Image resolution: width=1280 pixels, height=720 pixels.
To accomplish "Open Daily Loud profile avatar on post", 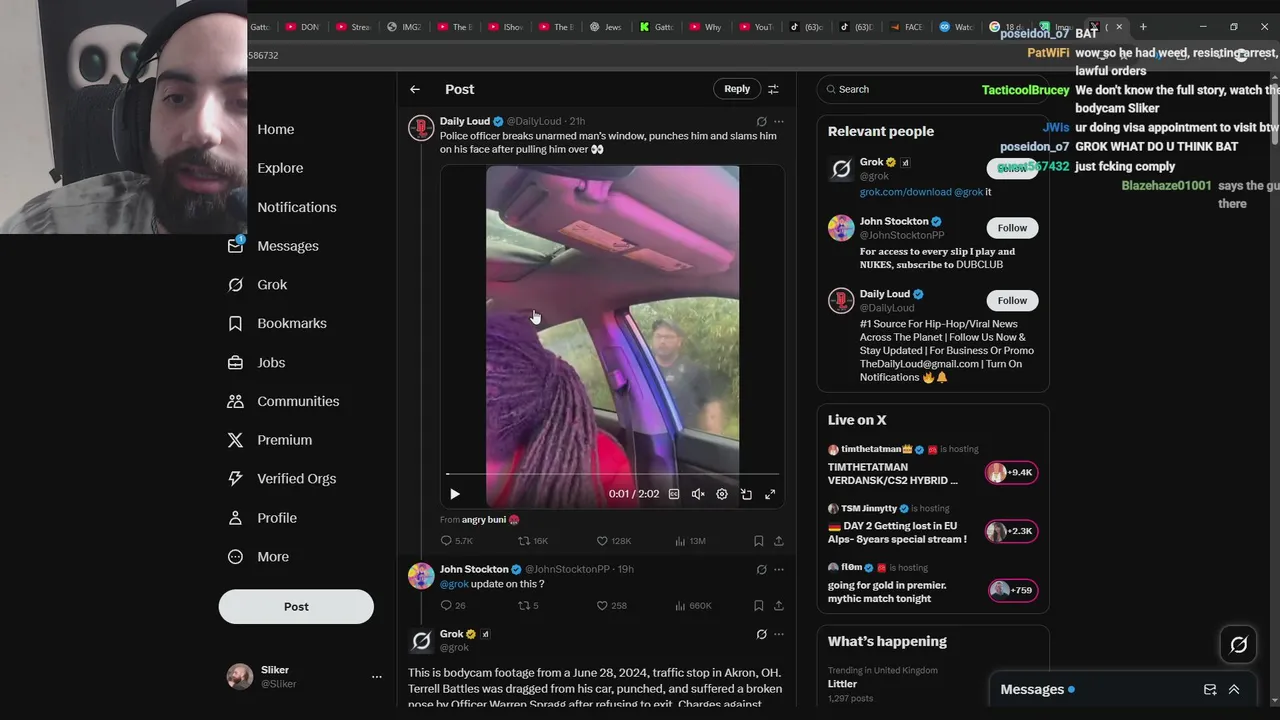I will [421, 128].
